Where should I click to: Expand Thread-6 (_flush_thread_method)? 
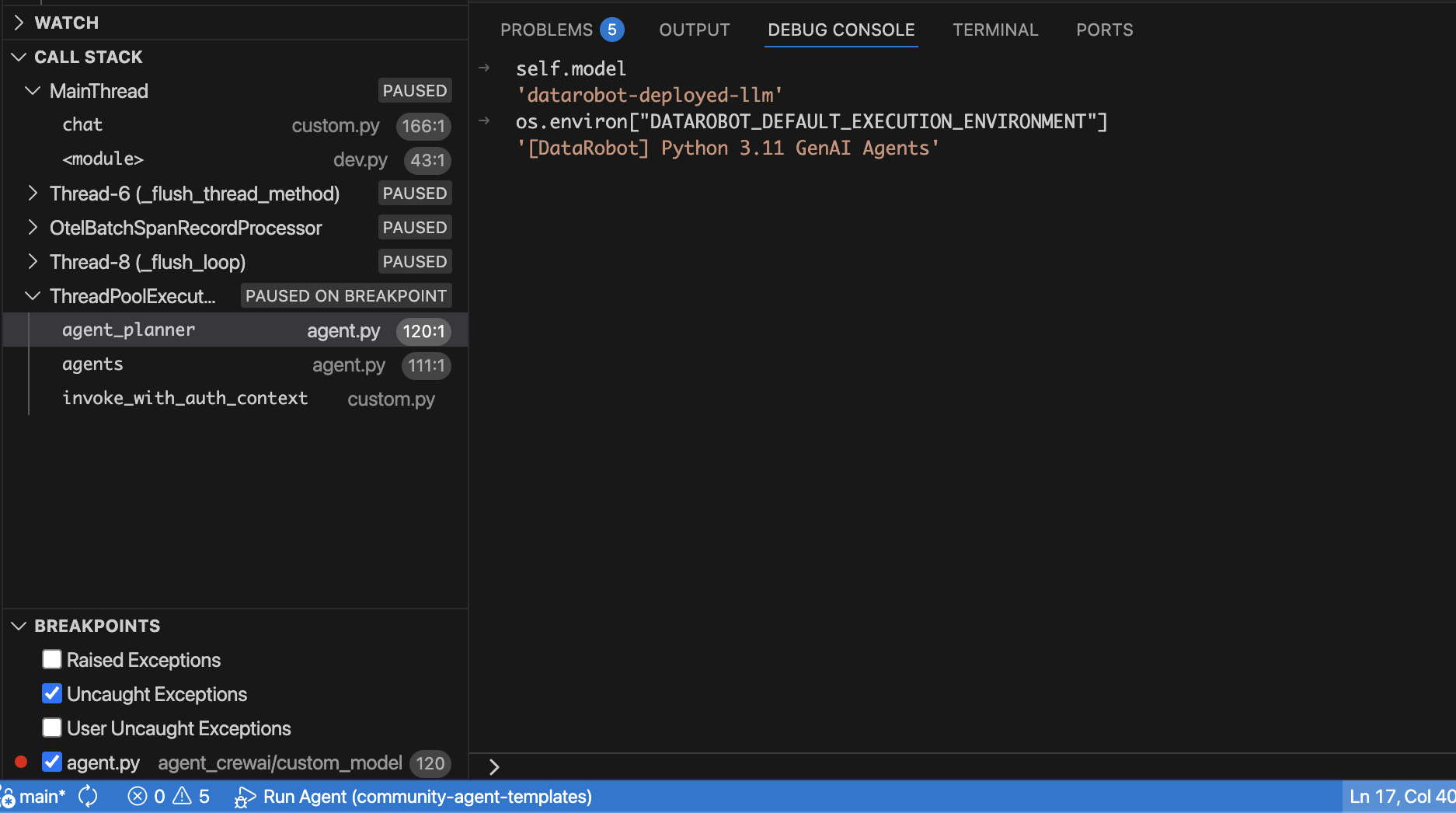pyautogui.click(x=33, y=194)
